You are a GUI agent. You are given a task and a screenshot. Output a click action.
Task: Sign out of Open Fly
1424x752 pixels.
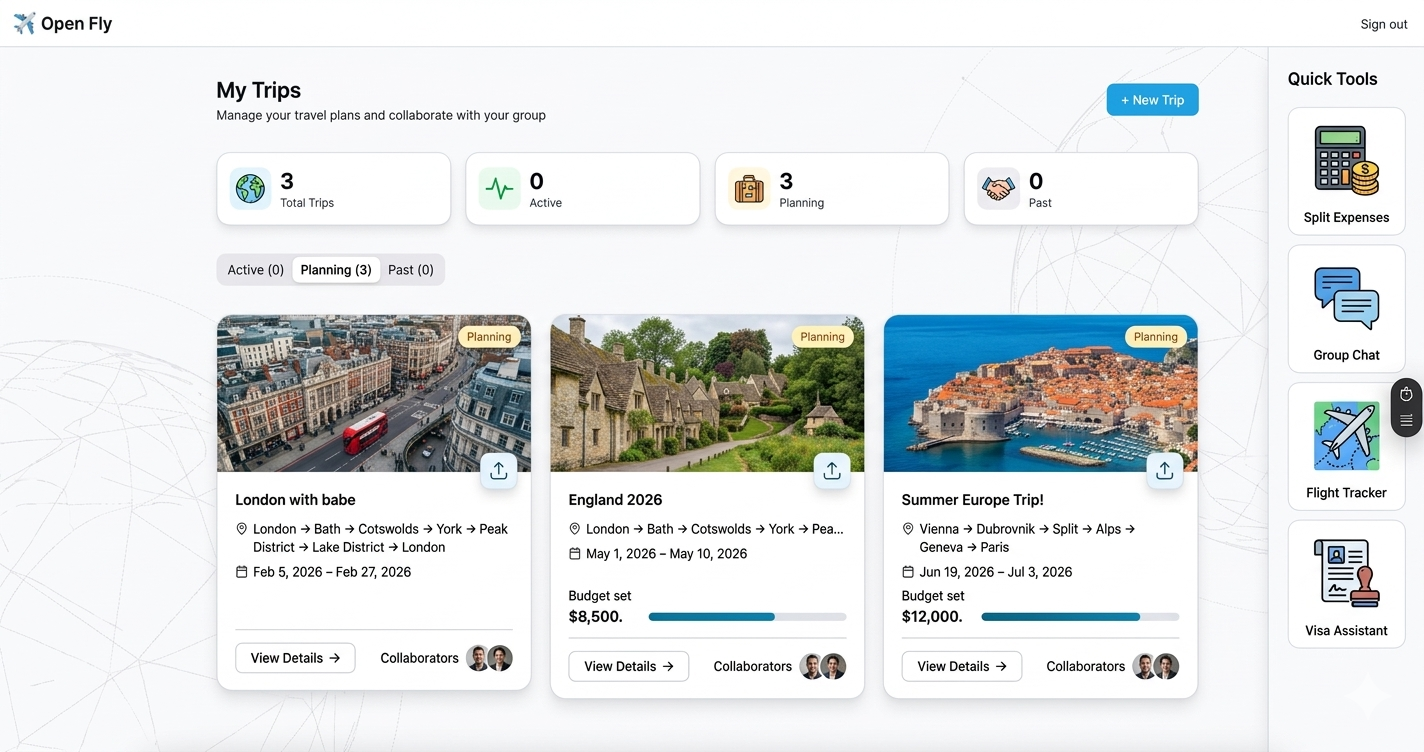click(x=1383, y=23)
